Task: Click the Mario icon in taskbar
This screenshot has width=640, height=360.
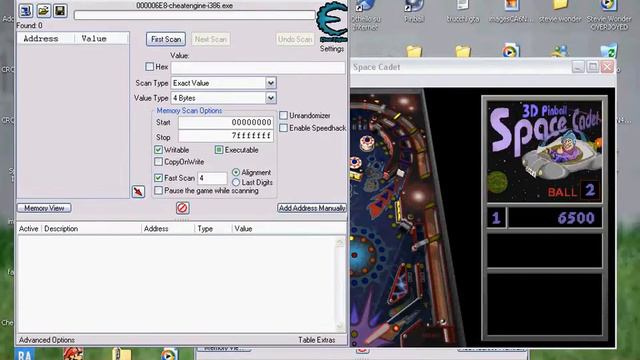Action: [x=73, y=354]
